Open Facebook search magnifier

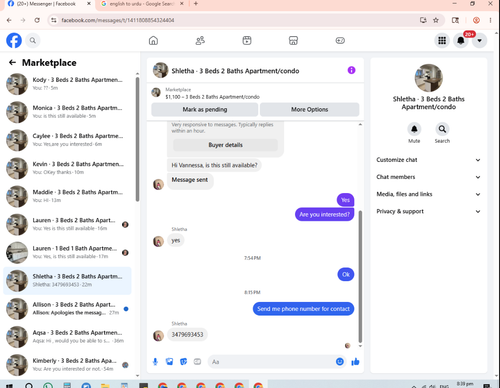[x=32, y=41]
